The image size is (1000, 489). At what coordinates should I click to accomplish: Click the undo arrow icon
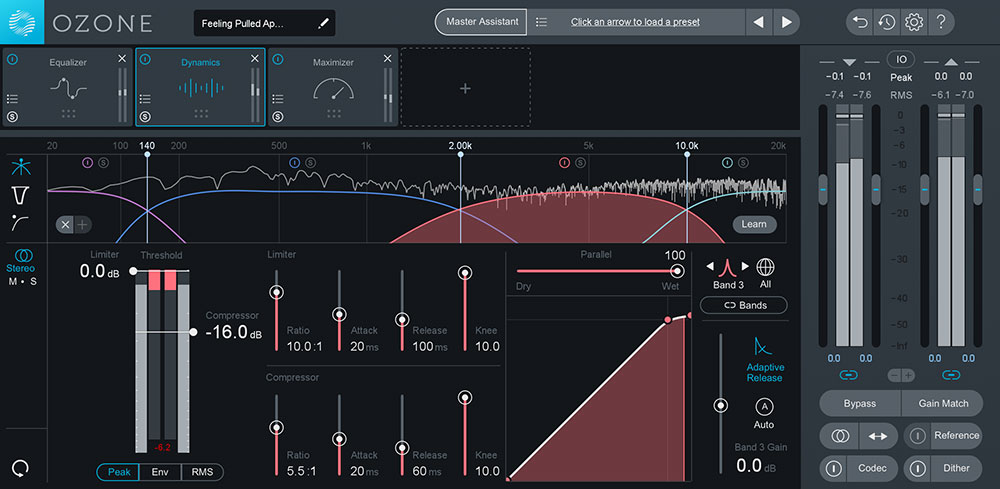(x=859, y=21)
